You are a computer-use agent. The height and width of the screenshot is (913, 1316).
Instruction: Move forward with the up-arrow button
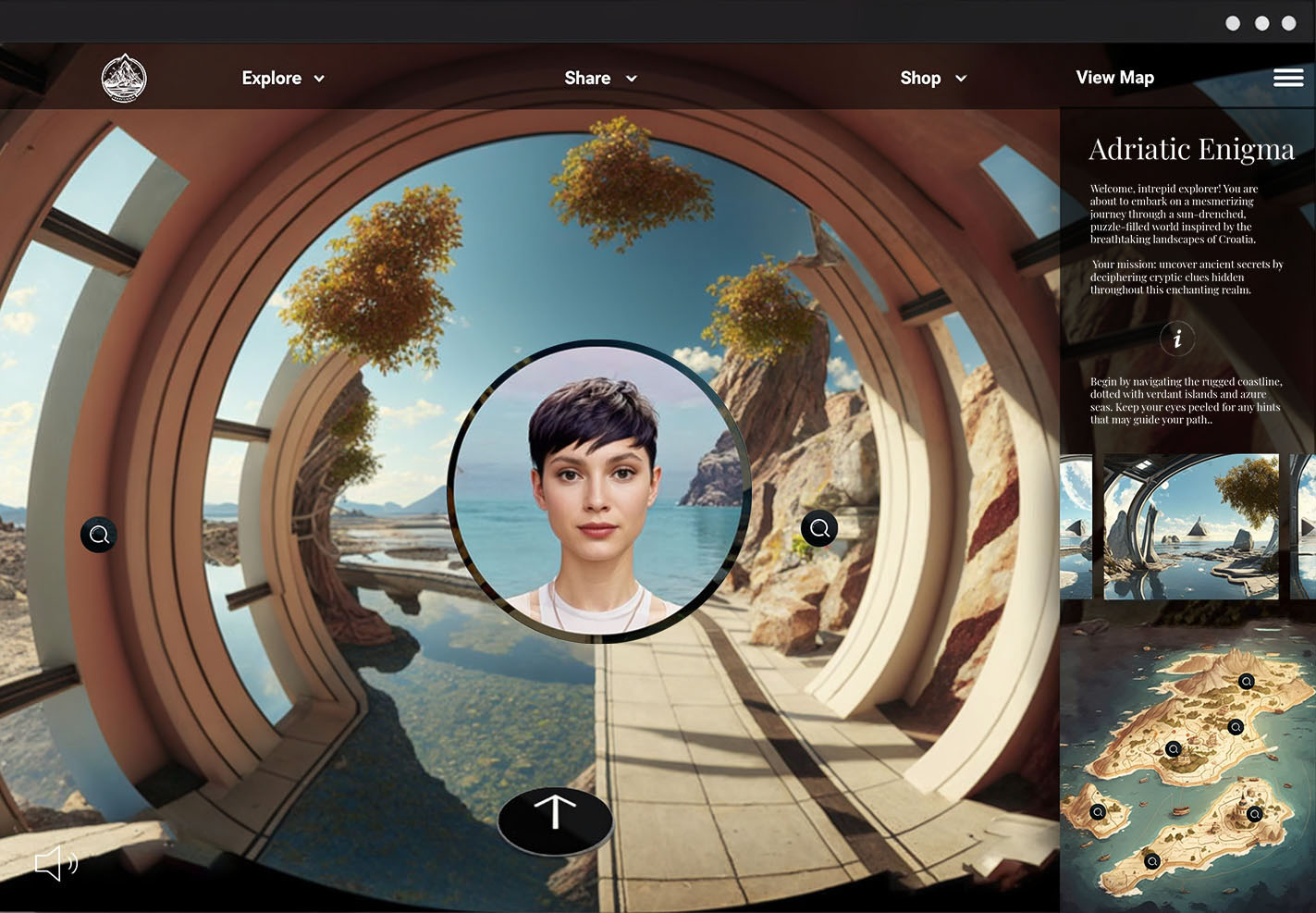(555, 820)
